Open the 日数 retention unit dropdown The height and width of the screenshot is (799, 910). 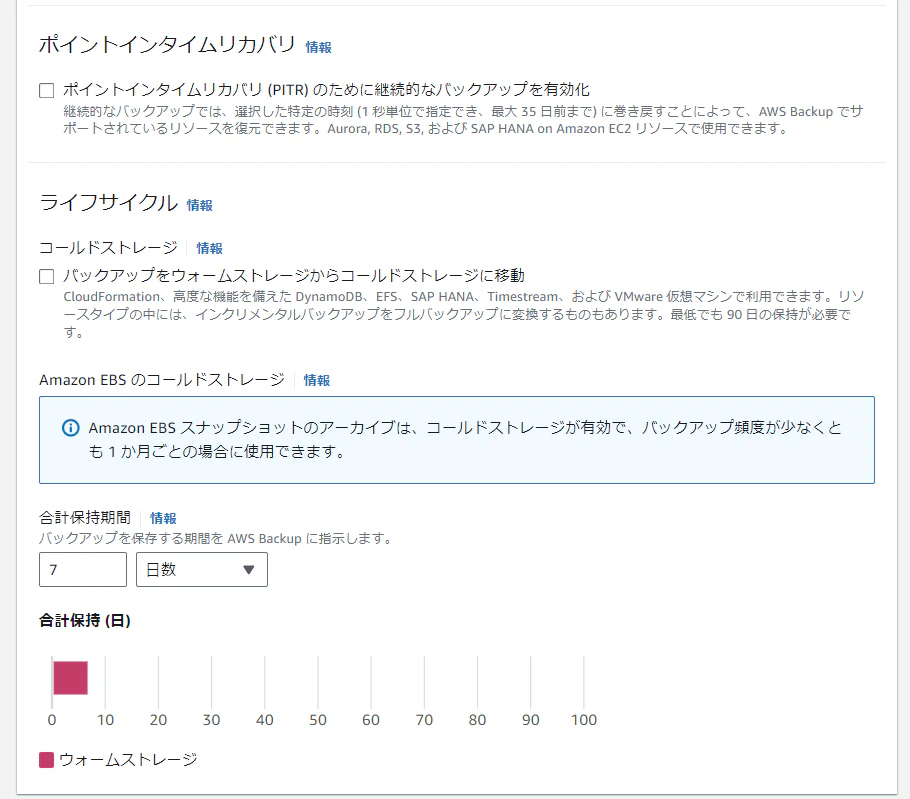click(202, 569)
